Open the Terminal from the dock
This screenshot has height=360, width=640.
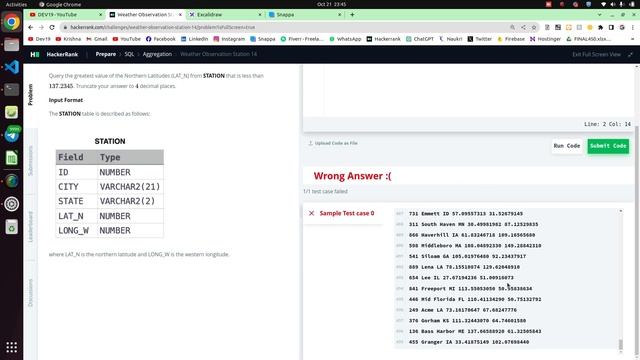click(x=11, y=89)
